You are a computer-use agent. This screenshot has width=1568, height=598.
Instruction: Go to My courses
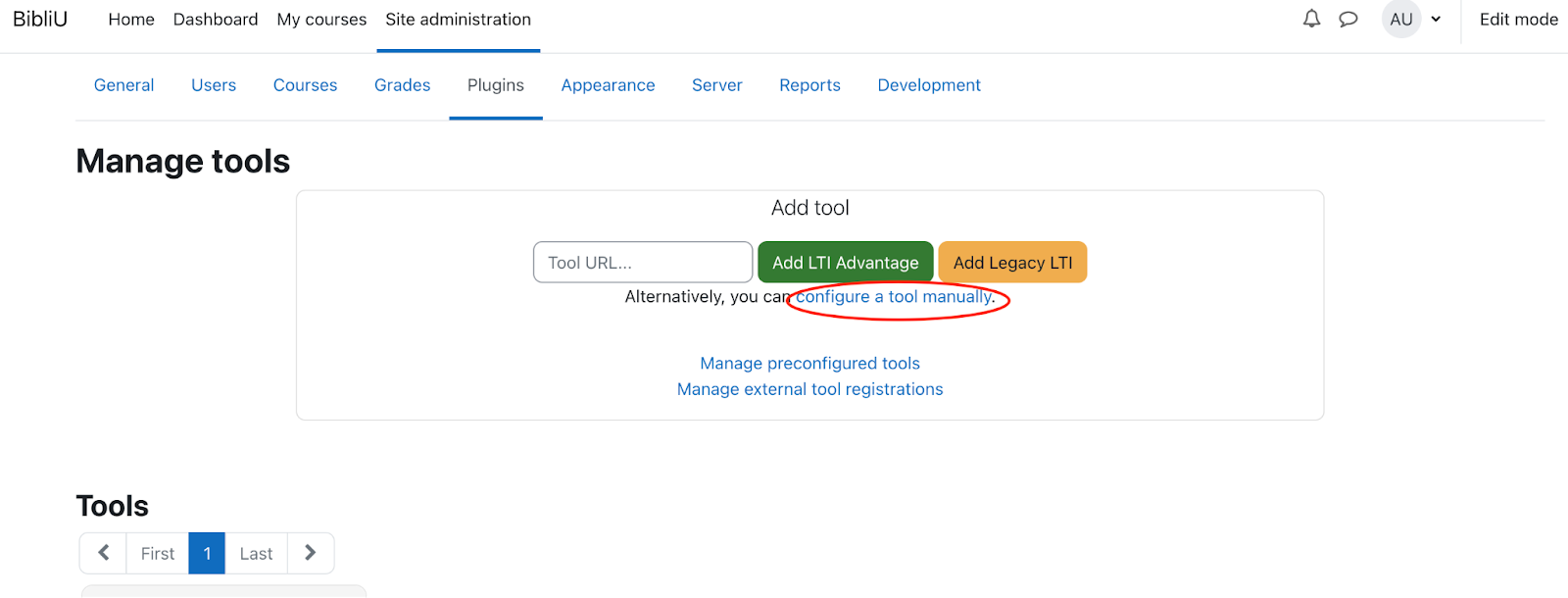321,19
